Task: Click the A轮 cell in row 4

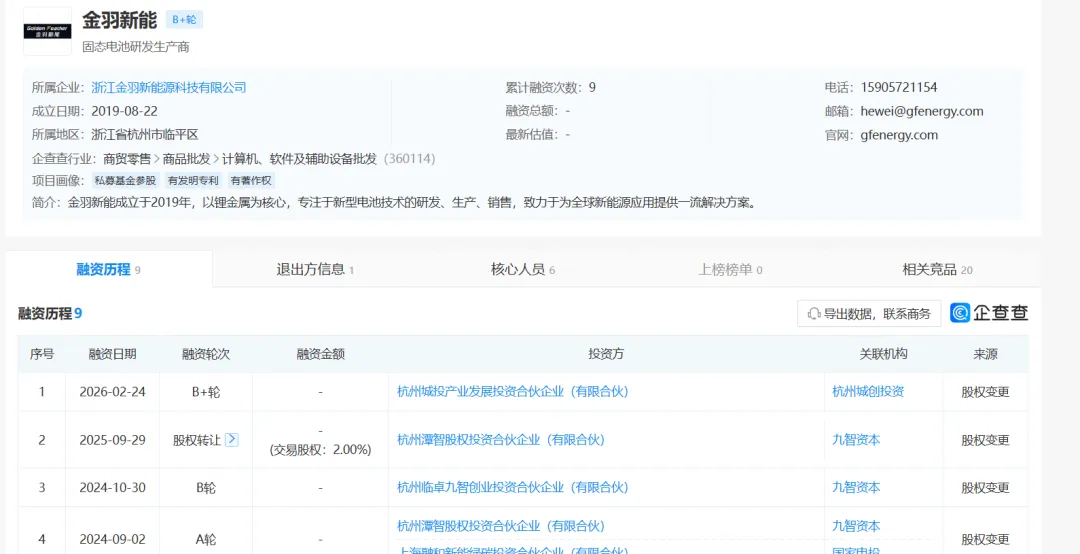Action: [206, 539]
